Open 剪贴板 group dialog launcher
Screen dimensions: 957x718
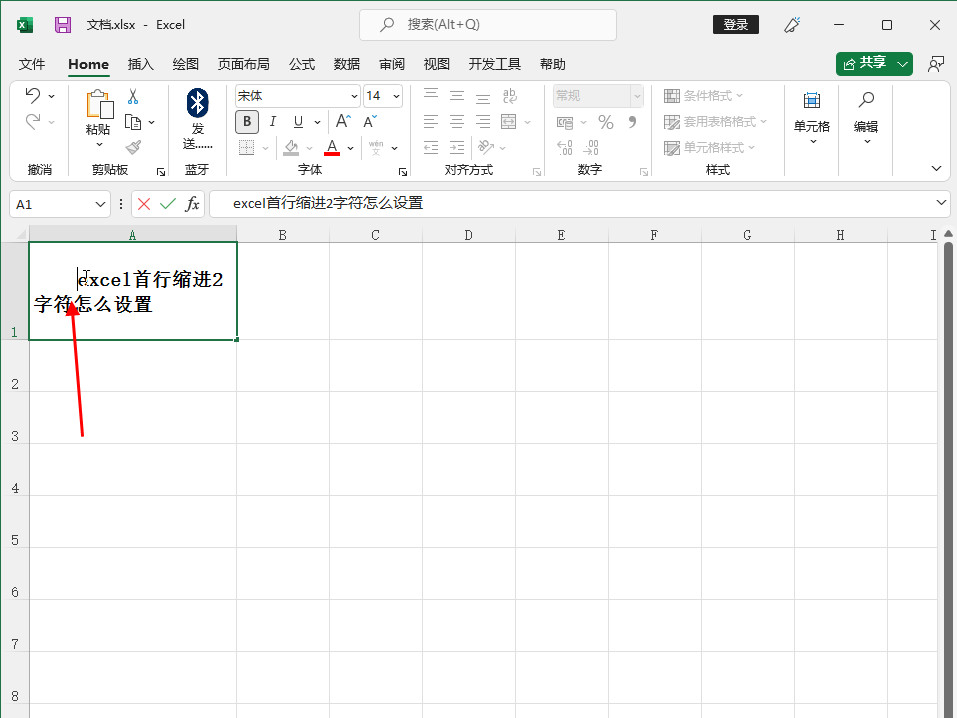pyautogui.click(x=161, y=172)
